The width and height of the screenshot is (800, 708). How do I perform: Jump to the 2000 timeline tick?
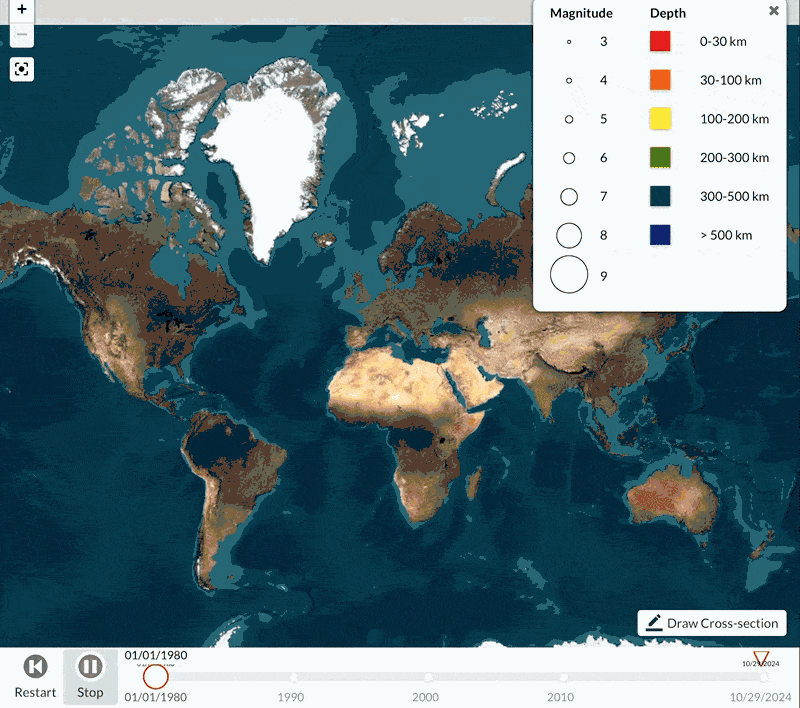(427, 678)
